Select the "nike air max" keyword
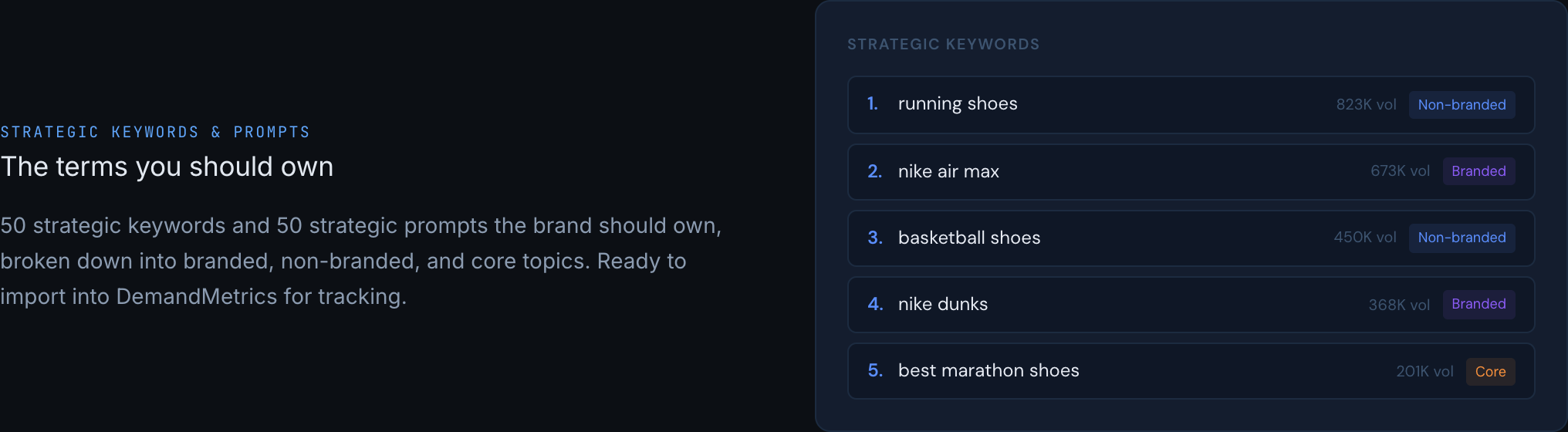The image size is (1568, 432). coord(948,171)
